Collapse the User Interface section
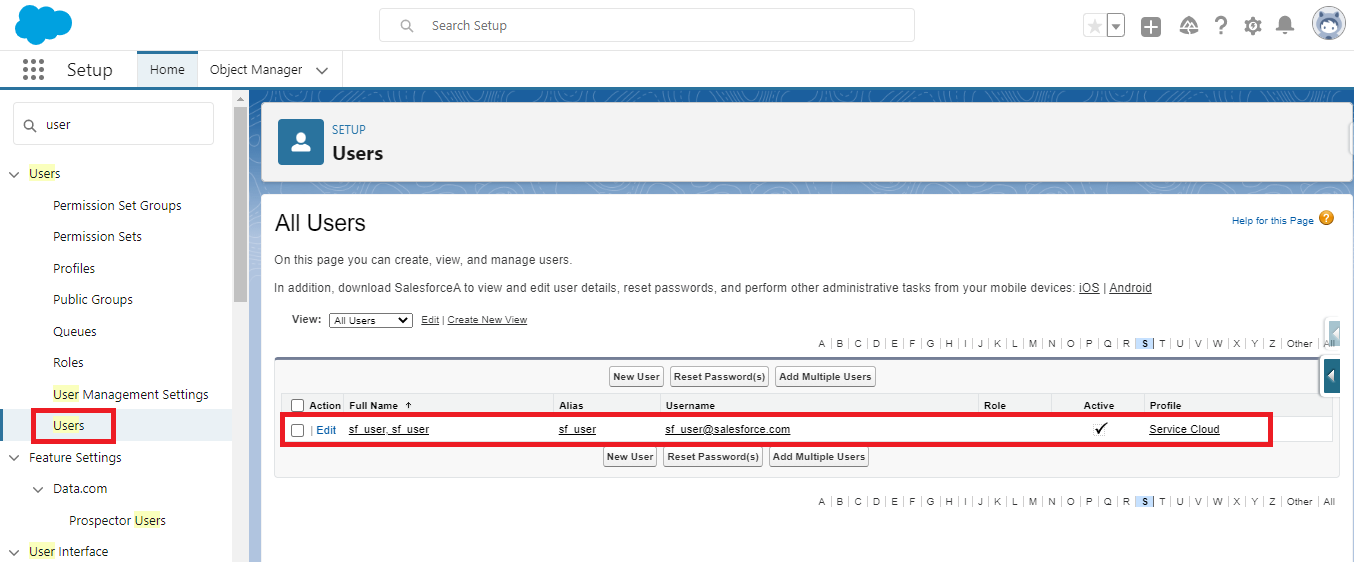 click(x=14, y=552)
